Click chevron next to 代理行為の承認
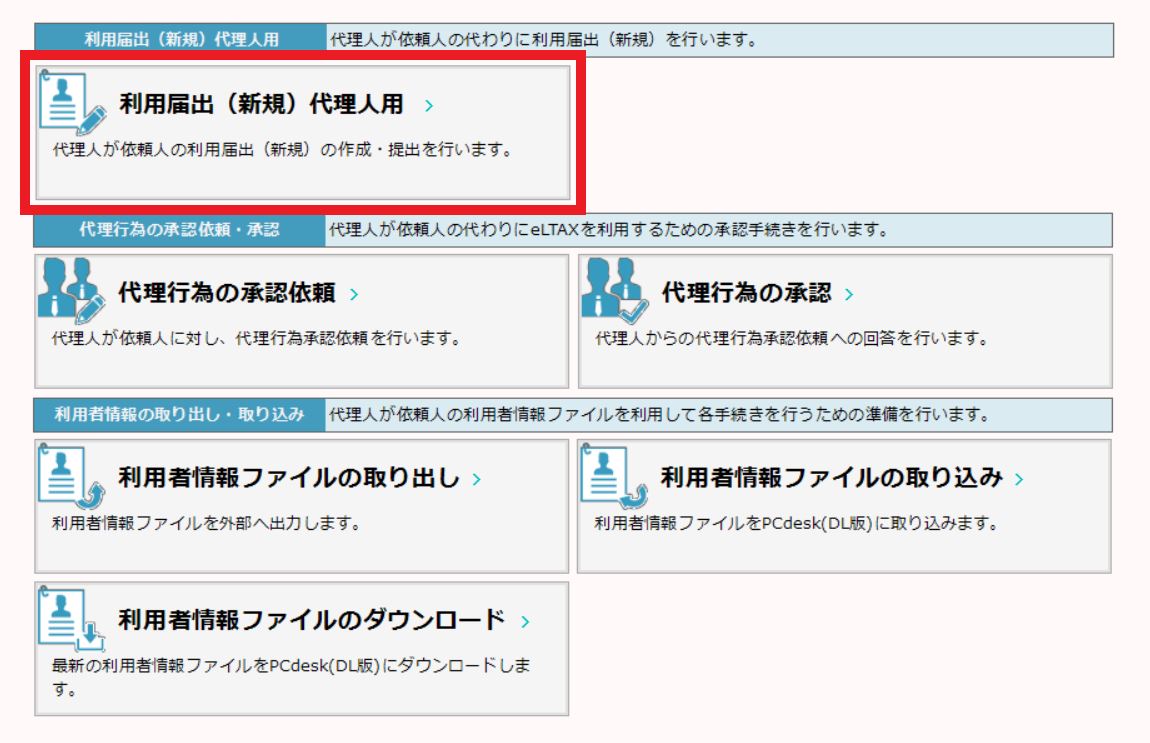This screenshot has width=1150, height=743. [x=849, y=294]
